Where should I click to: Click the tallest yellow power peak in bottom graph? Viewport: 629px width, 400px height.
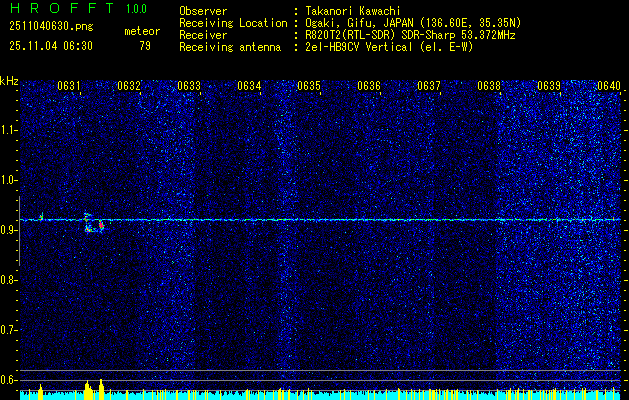click(101, 389)
